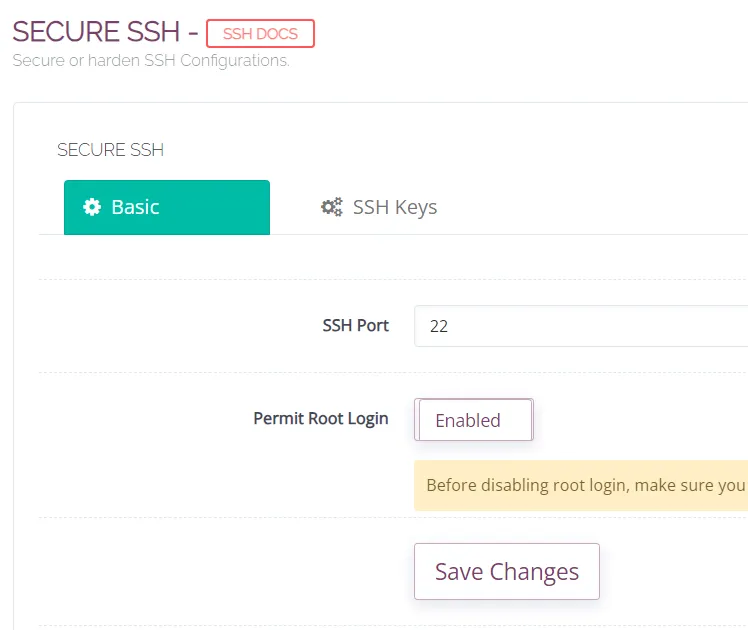Click the value 22 in the port box
This screenshot has width=748, height=630.
coord(438,326)
